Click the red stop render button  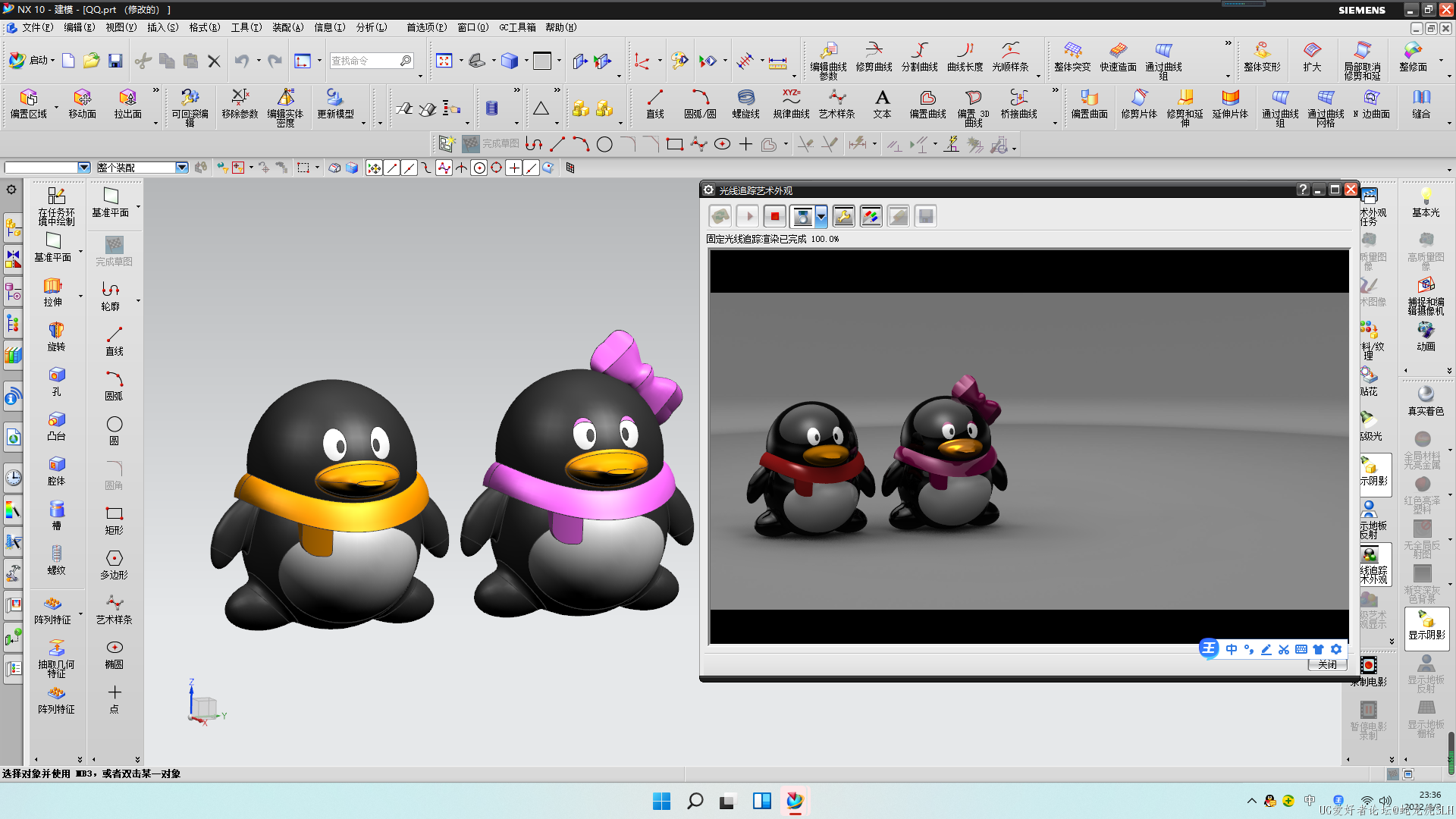pyautogui.click(x=774, y=216)
